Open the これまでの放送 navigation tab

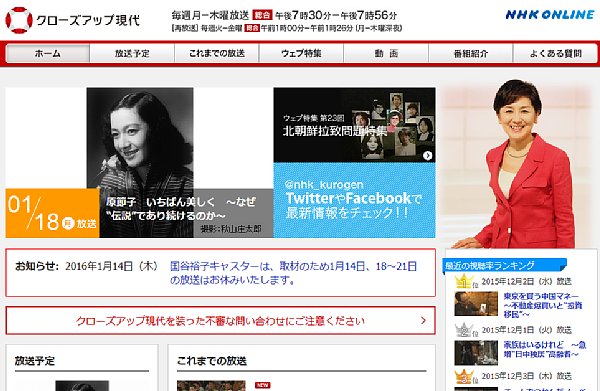(217, 53)
